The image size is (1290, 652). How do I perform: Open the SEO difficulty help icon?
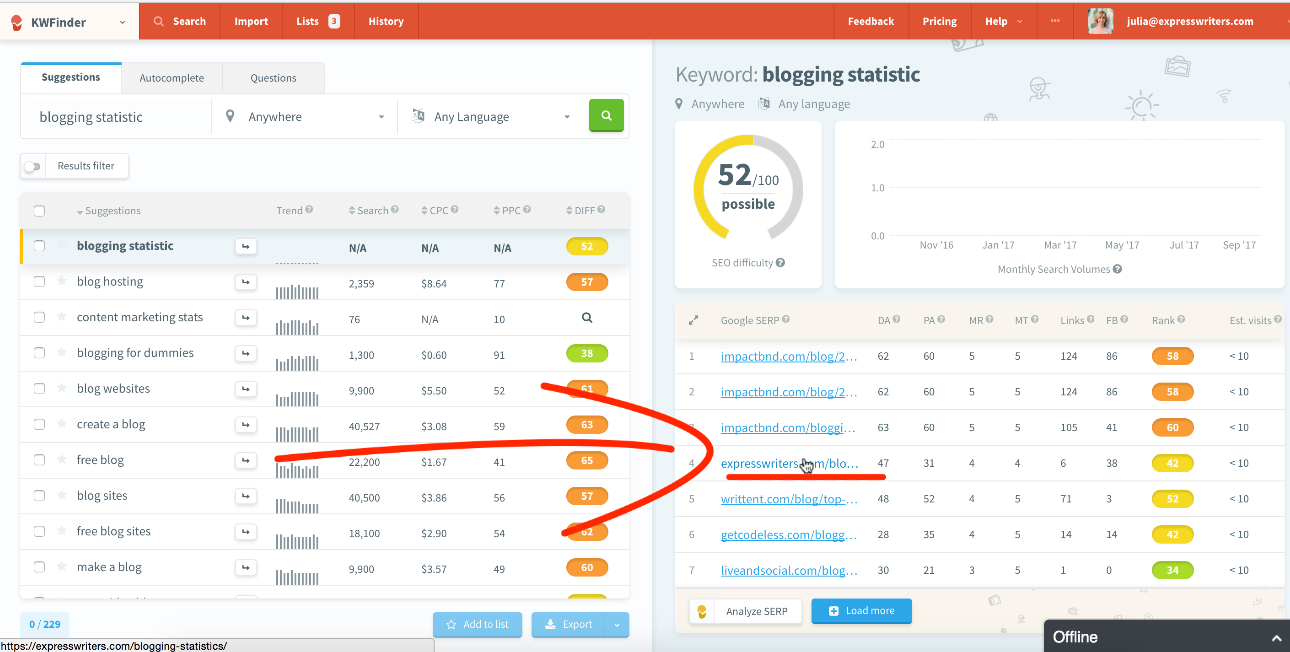point(780,263)
